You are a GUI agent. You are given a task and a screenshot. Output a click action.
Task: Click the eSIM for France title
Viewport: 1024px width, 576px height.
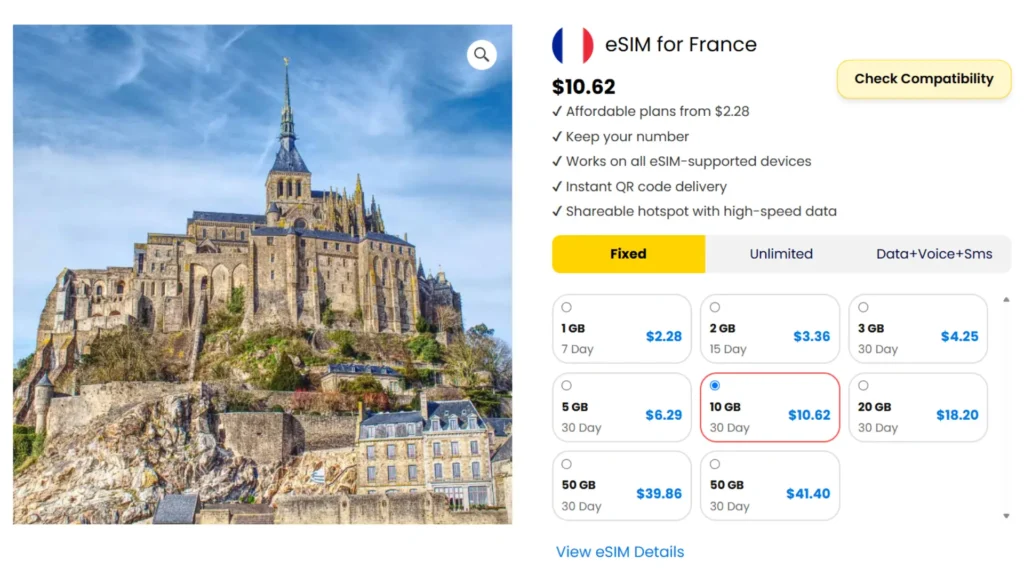pos(681,45)
